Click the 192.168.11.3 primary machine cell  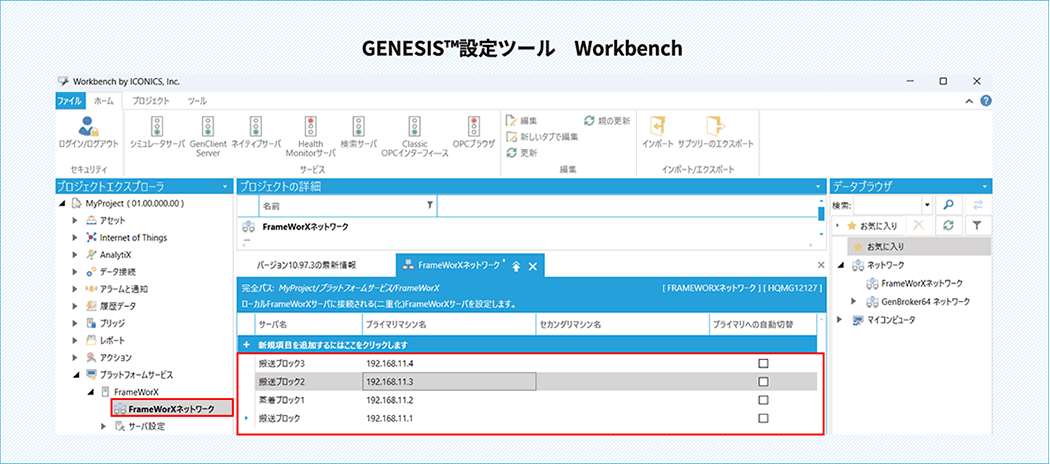(448, 382)
